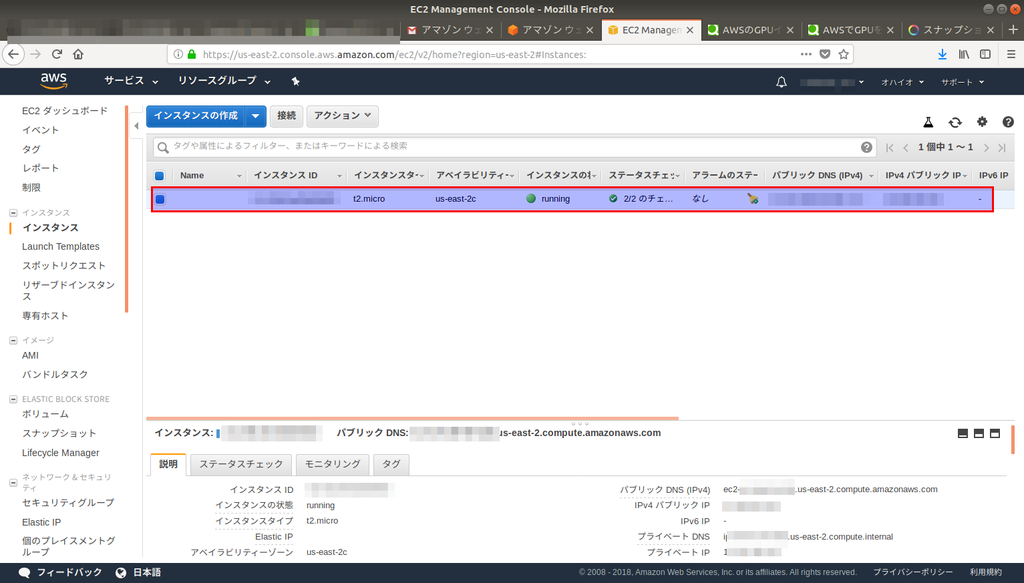Open the サポート dropdown
This screenshot has width=1024, height=583.
point(962,82)
